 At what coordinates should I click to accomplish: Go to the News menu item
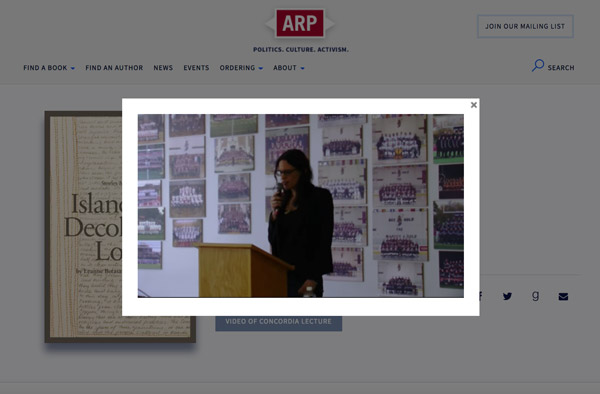coord(163,68)
